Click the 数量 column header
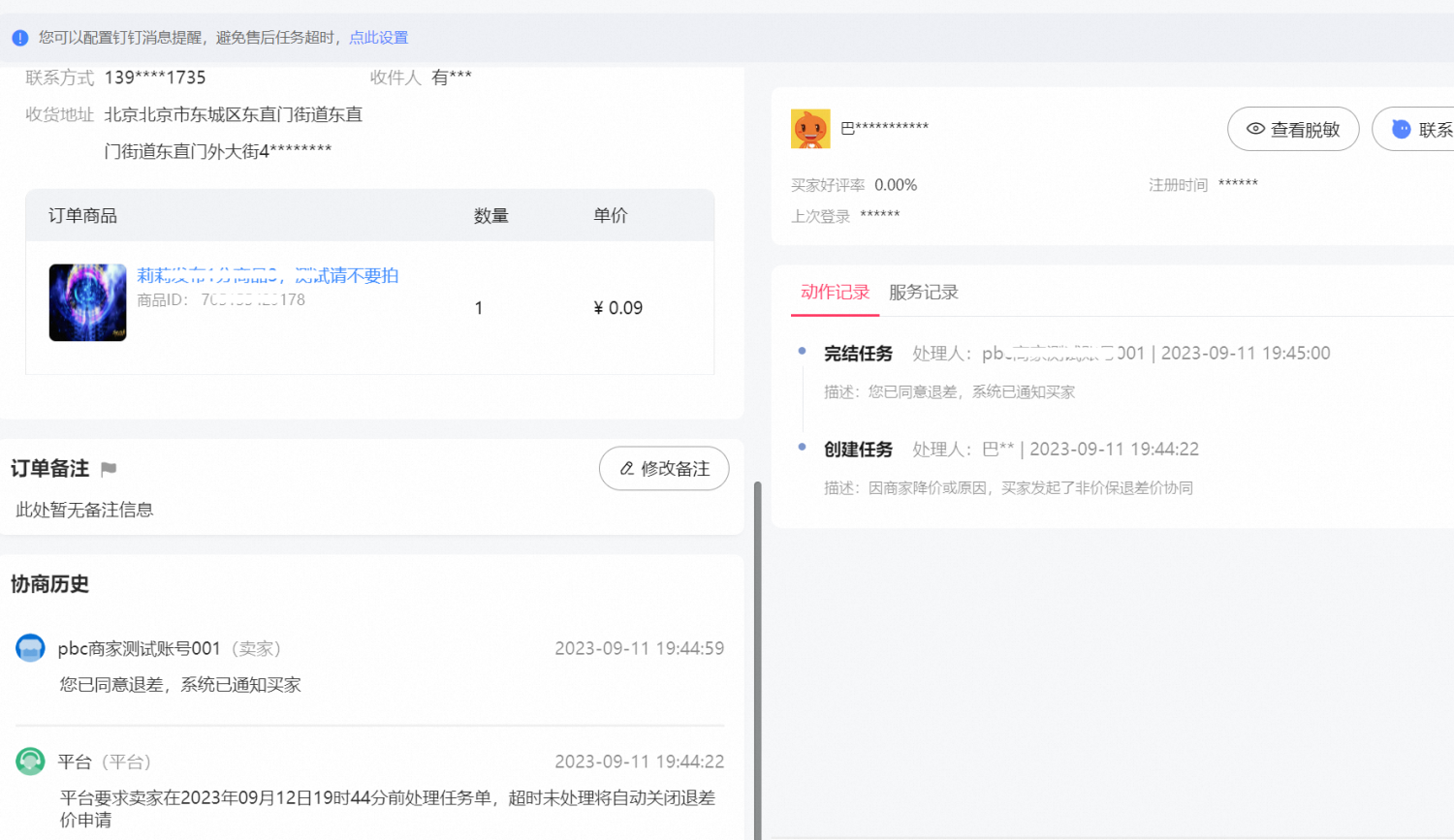 click(x=491, y=215)
